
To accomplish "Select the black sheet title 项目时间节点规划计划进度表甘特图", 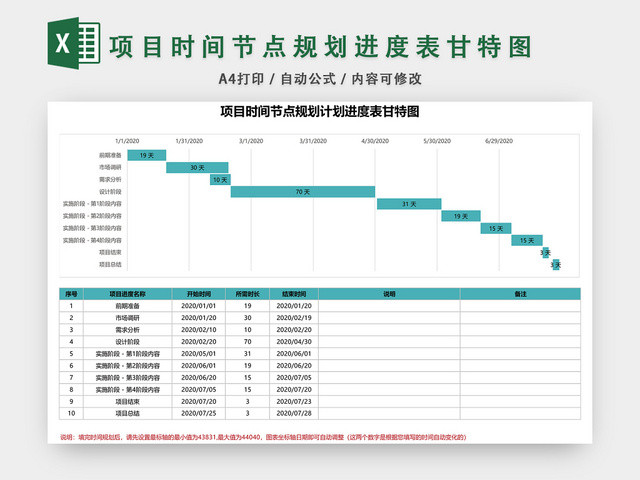I will (320, 111).
